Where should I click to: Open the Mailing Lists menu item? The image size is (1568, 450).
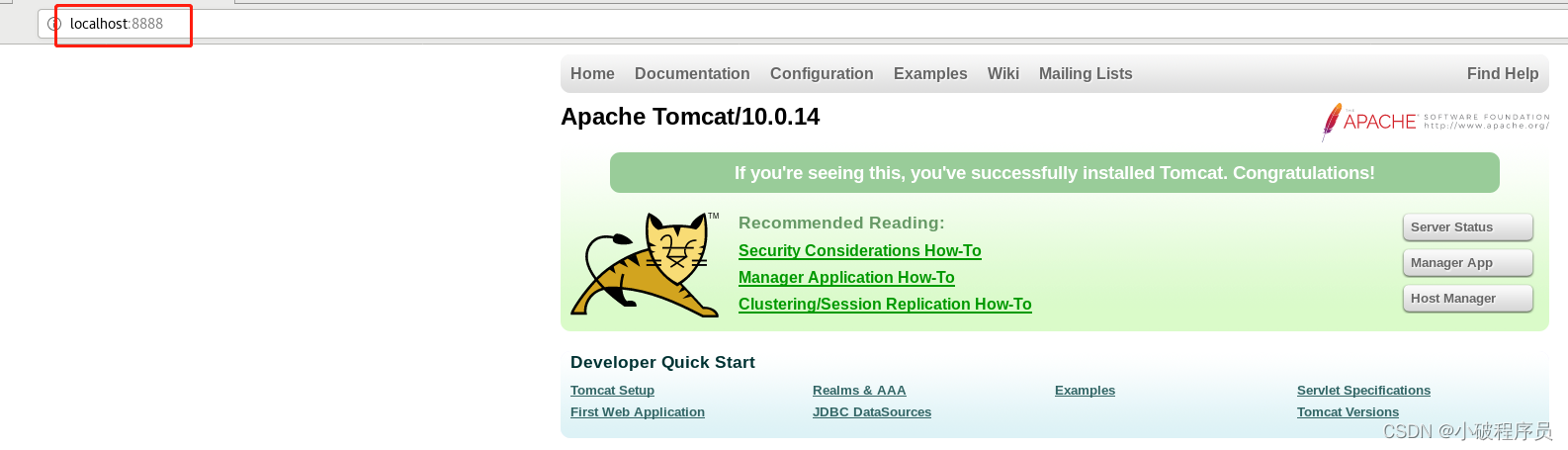coord(1086,74)
